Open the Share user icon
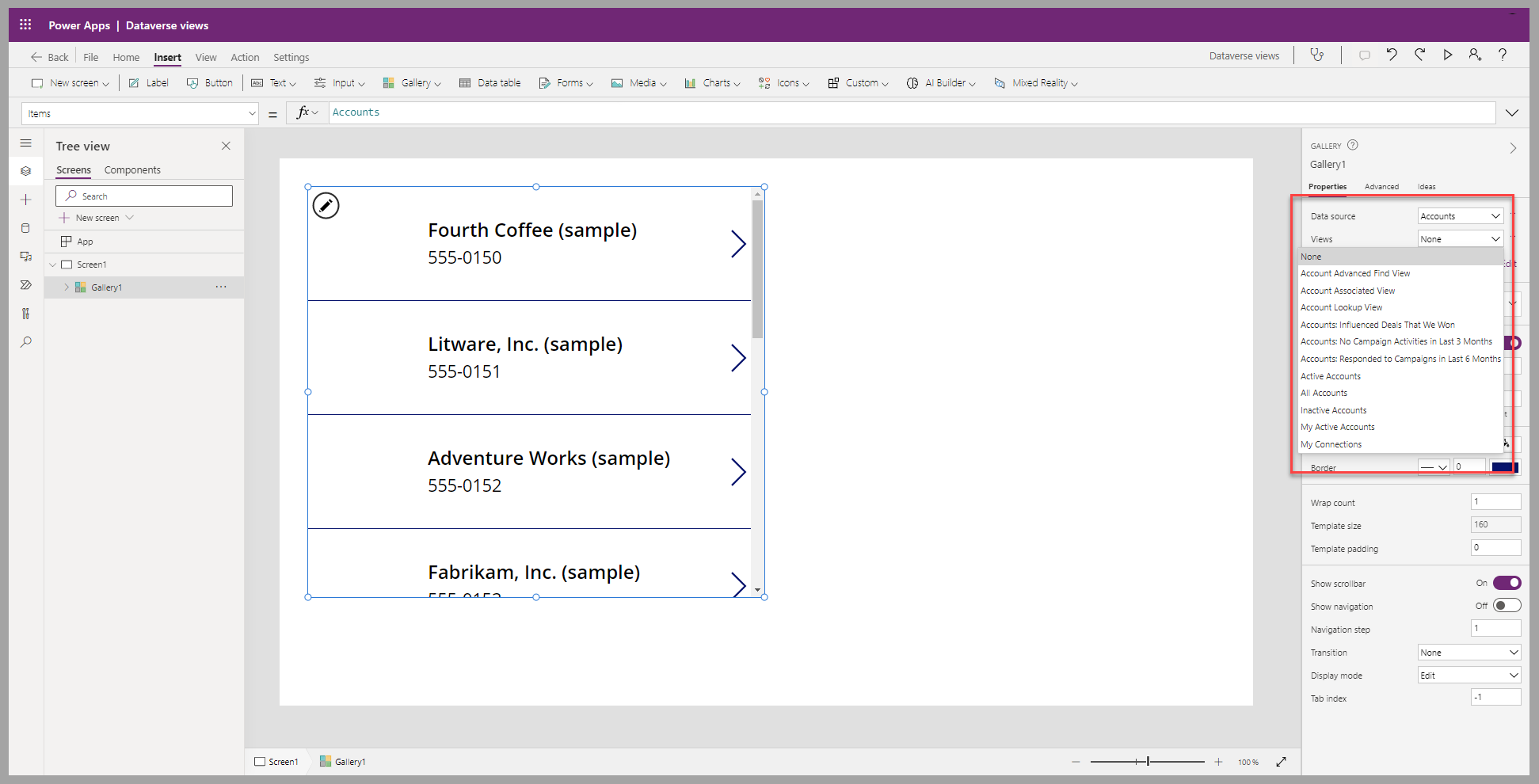The width and height of the screenshot is (1539, 784). [1475, 55]
